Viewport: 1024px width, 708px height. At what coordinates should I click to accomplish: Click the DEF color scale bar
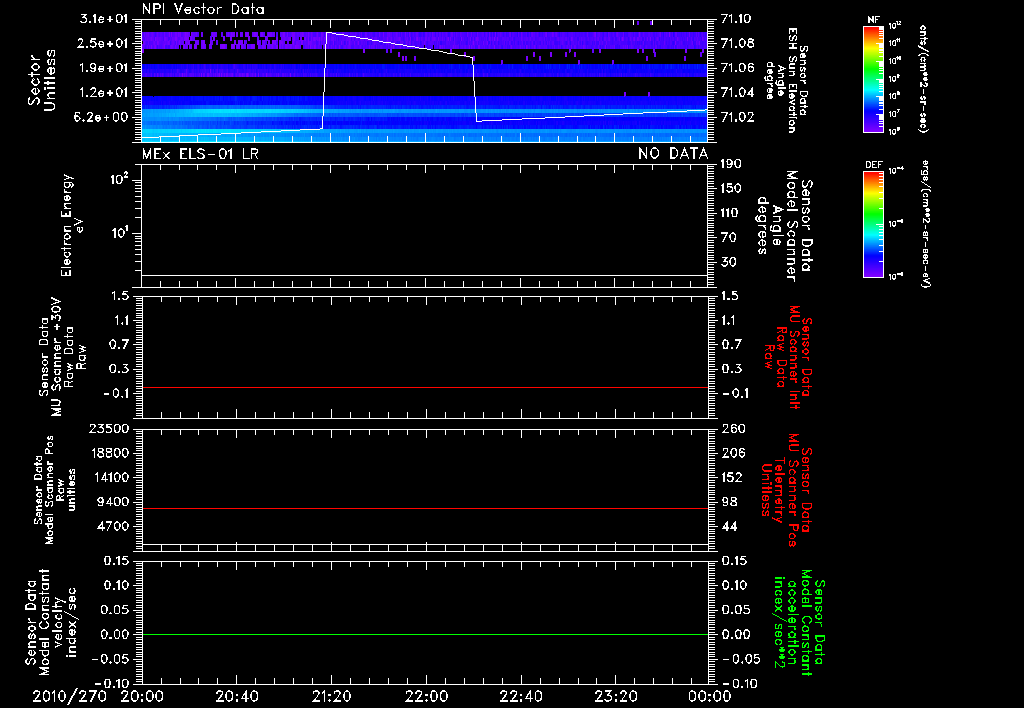[x=875, y=223]
